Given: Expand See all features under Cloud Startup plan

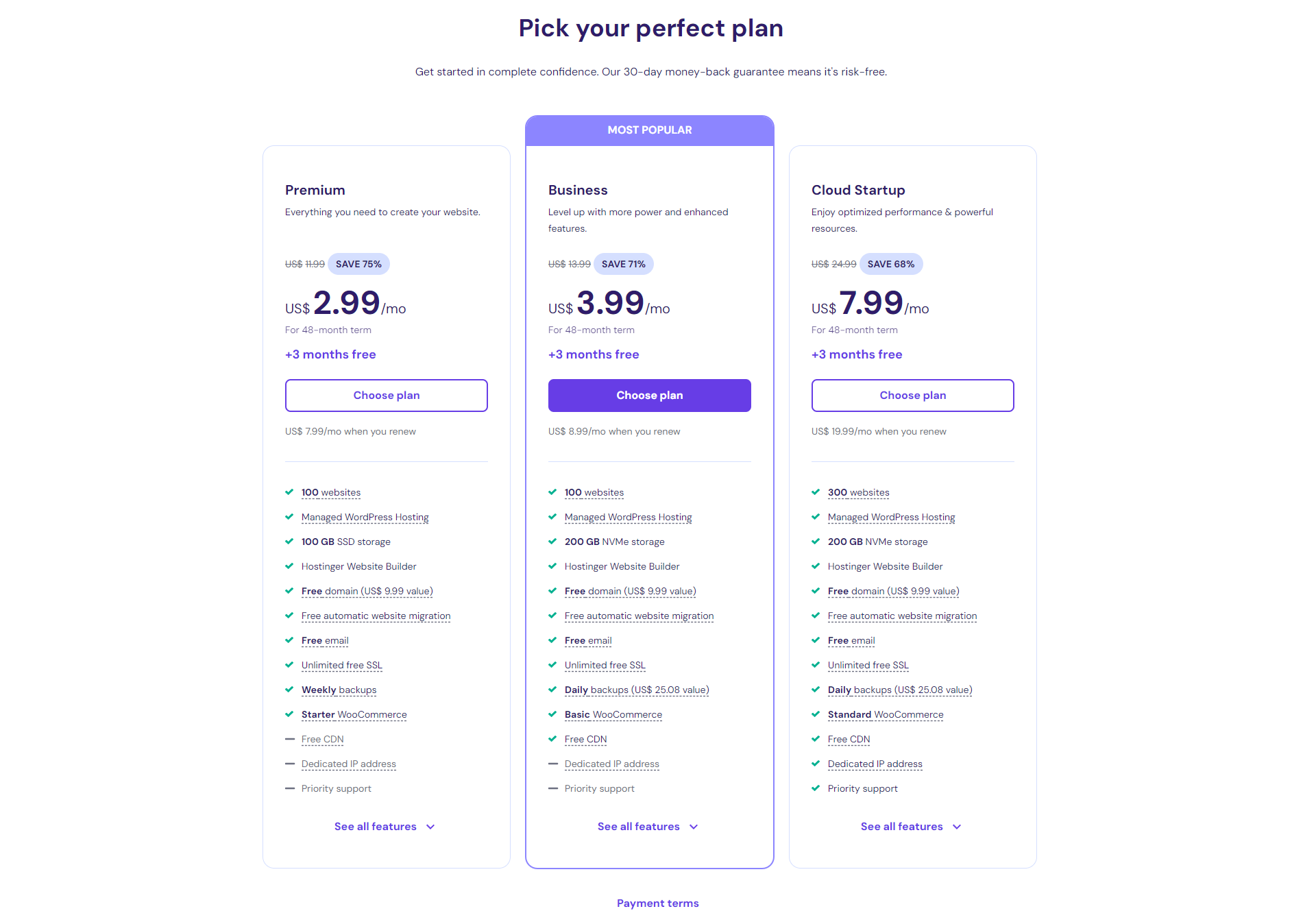Looking at the screenshot, I should click(x=912, y=826).
